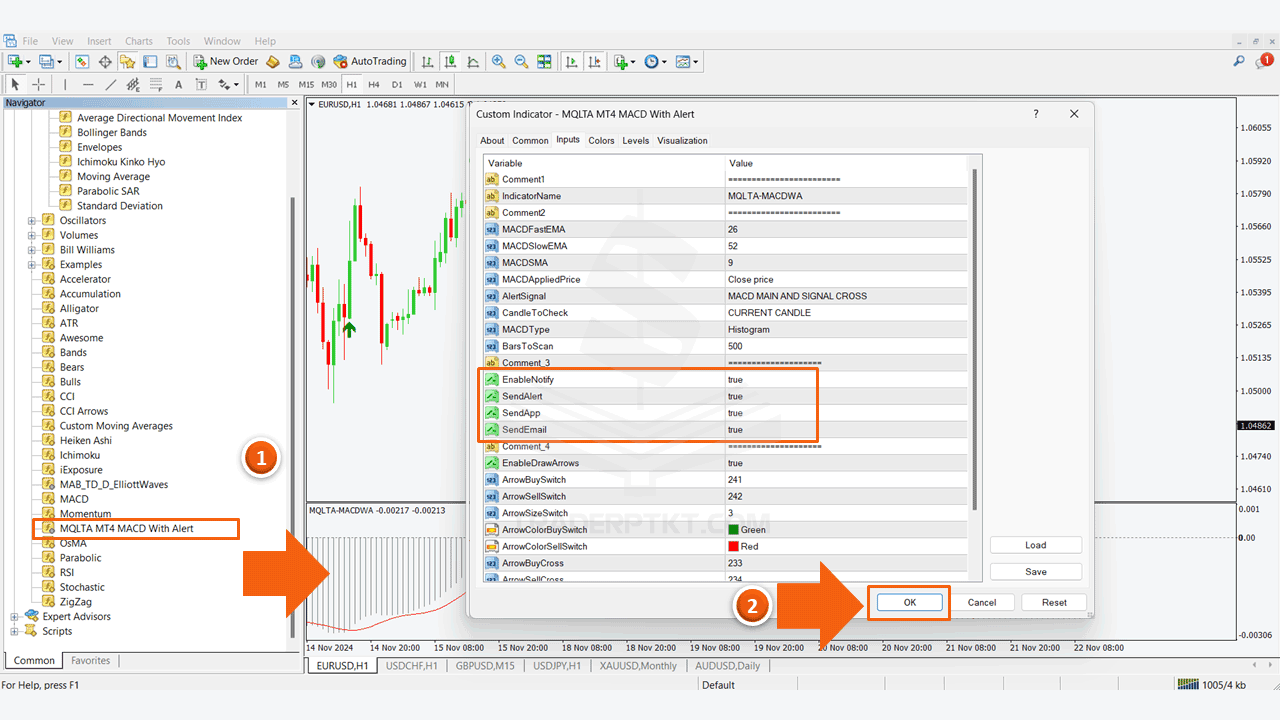The width and height of the screenshot is (1280, 720).
Task: Select the Fibonacci Retracement tool
Action: pyautogui.click(x=156, y=84)
